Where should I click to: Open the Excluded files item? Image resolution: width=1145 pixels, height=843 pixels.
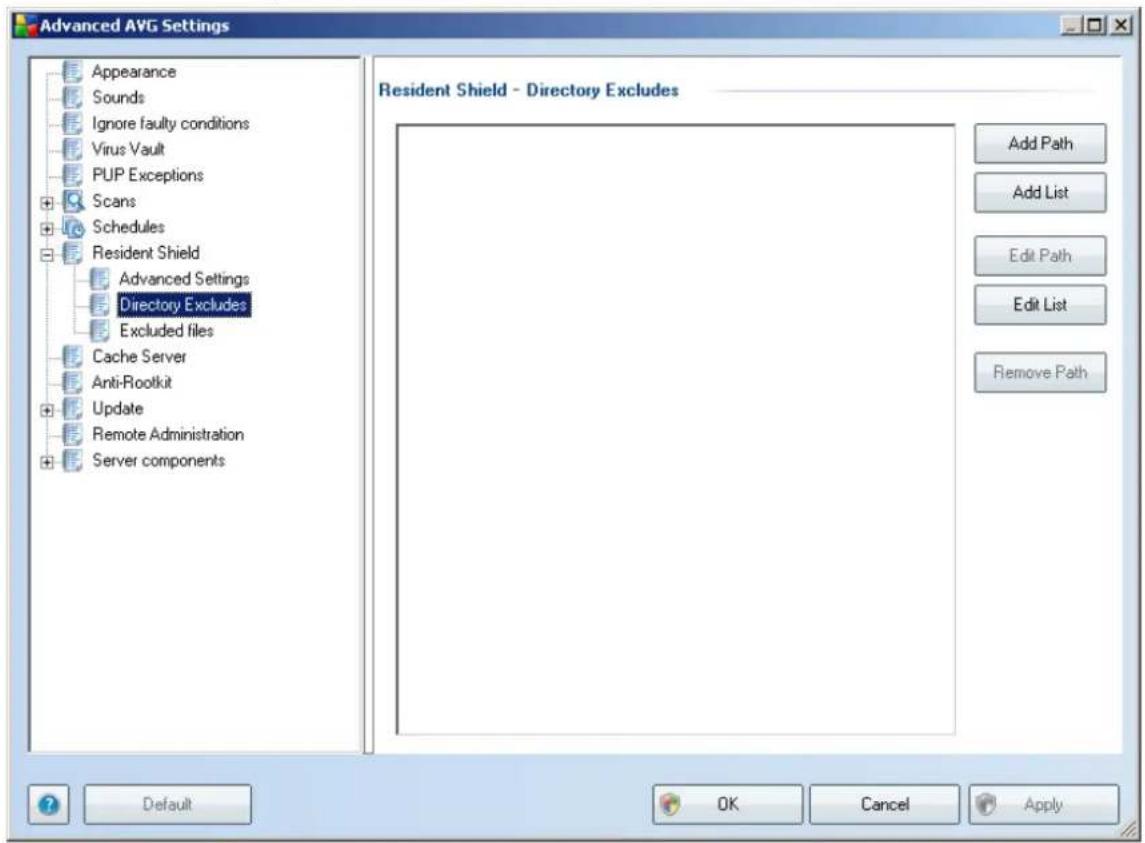point(166,331)
